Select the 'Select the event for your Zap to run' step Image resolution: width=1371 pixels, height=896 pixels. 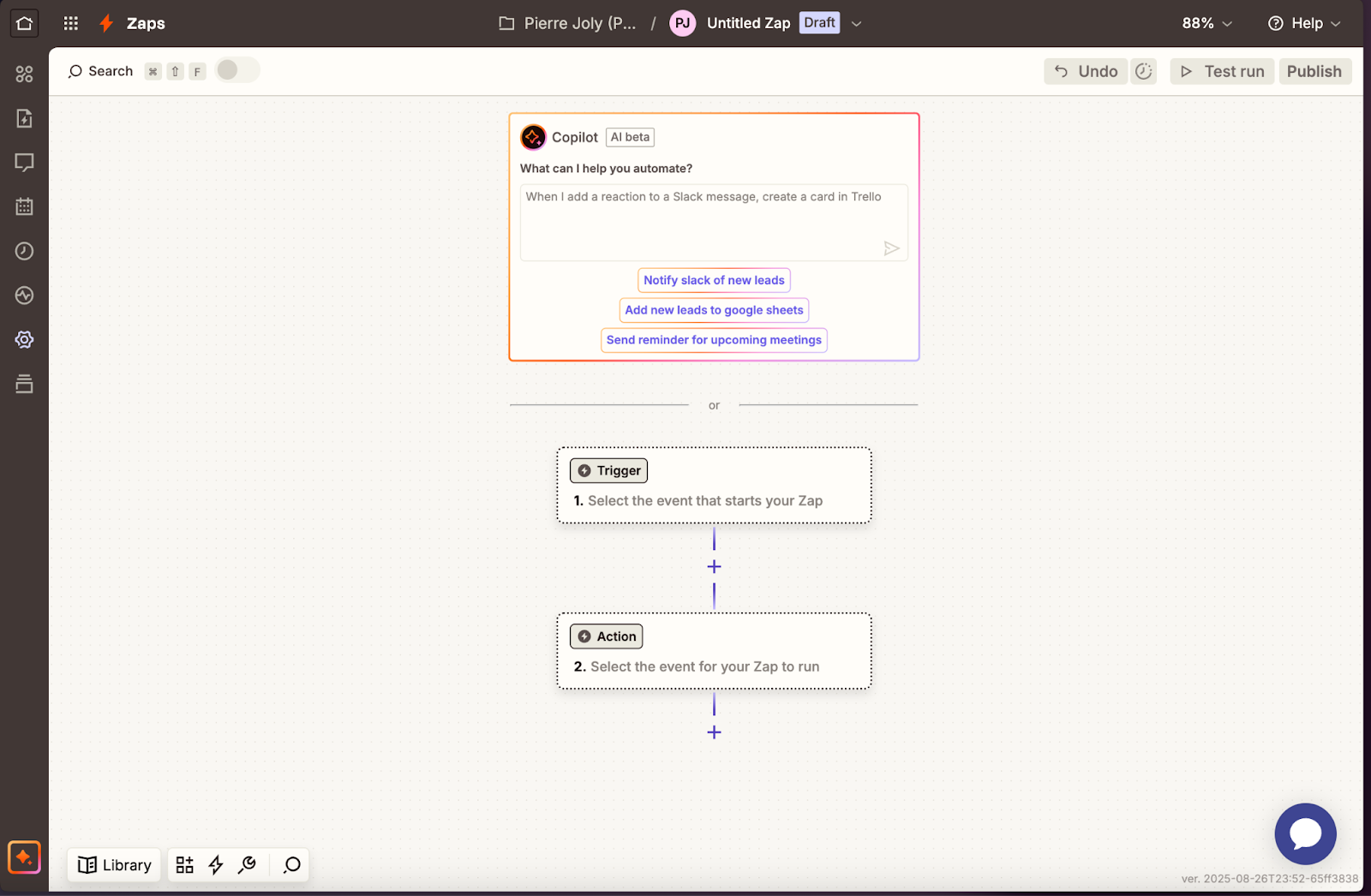pos(714,651)
